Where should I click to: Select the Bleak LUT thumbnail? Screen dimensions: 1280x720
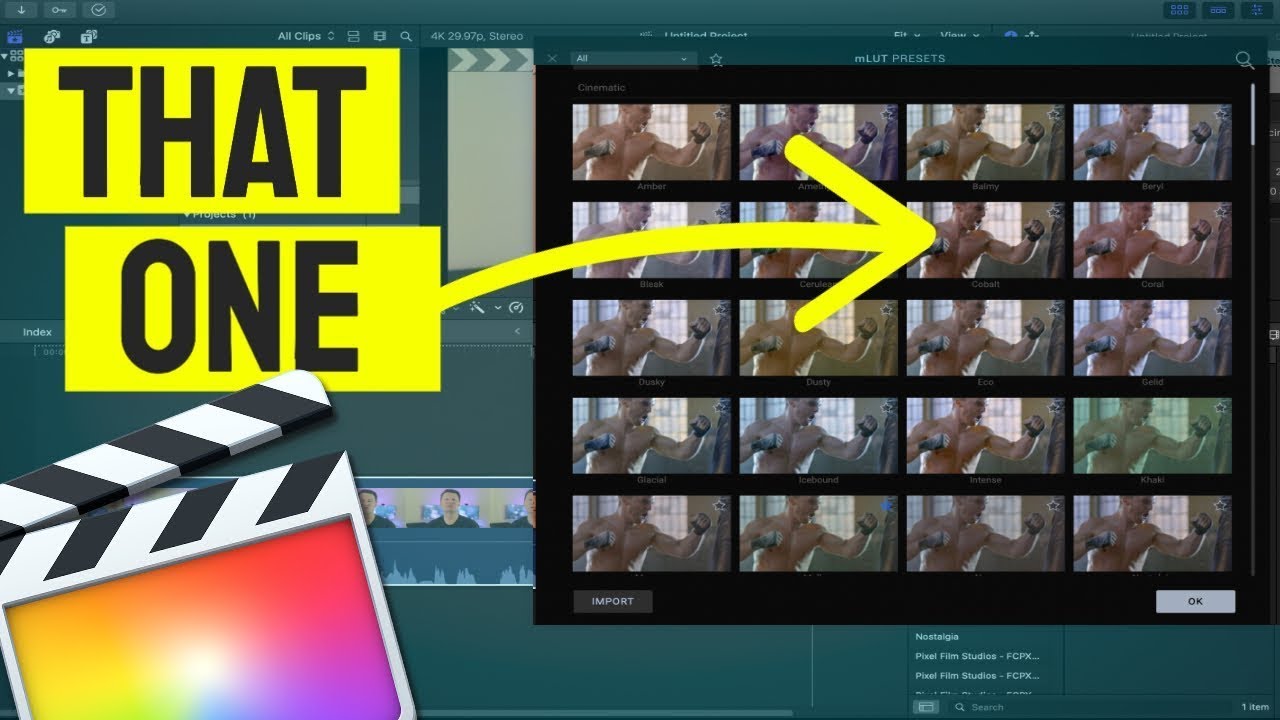pyautogui.click(x=651, y=240)
